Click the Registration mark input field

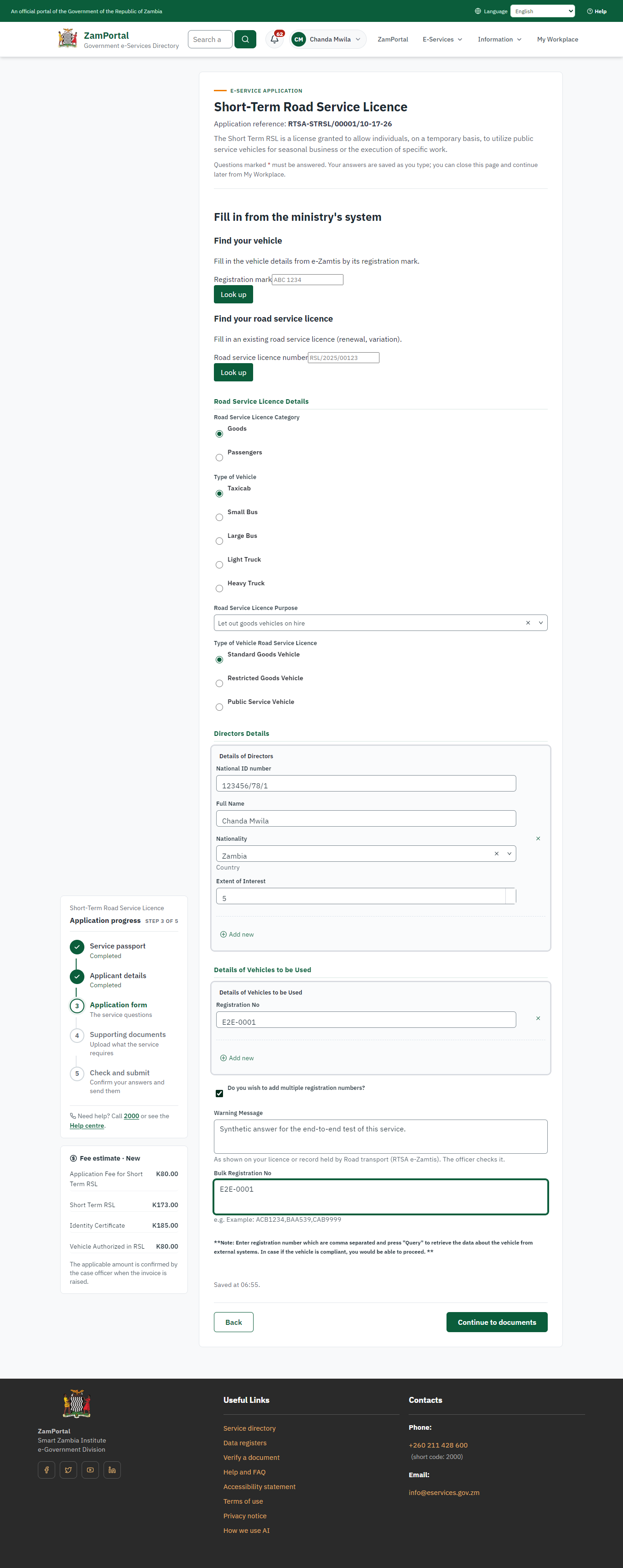[x=307, y=279]
